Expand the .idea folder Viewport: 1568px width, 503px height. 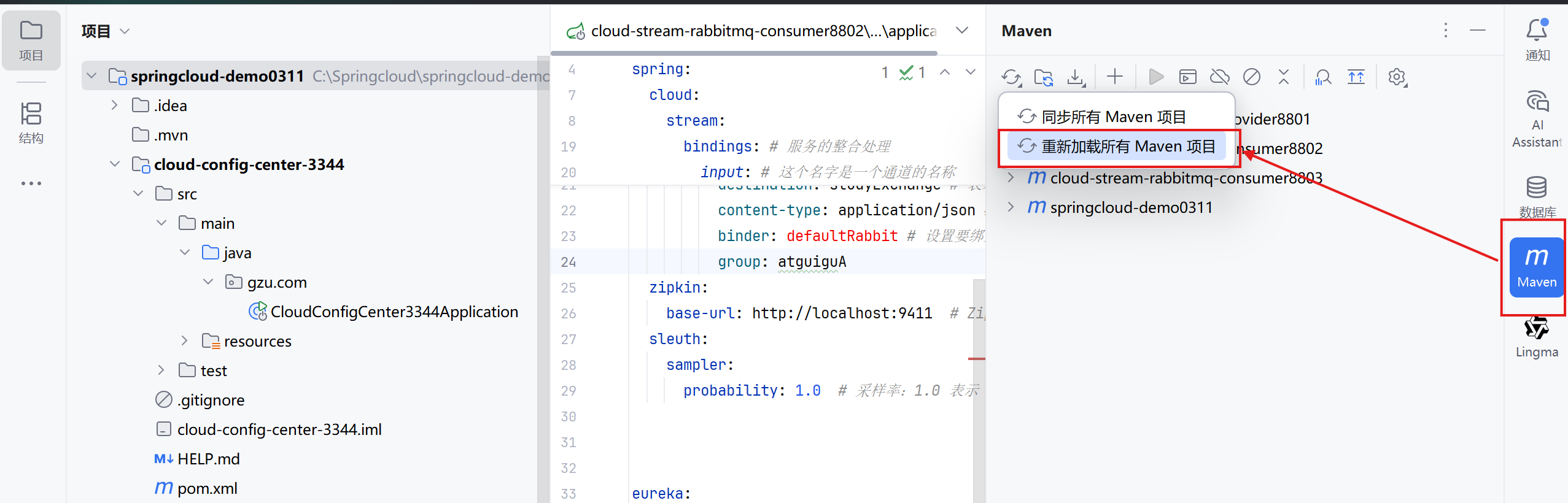(115, 106)
